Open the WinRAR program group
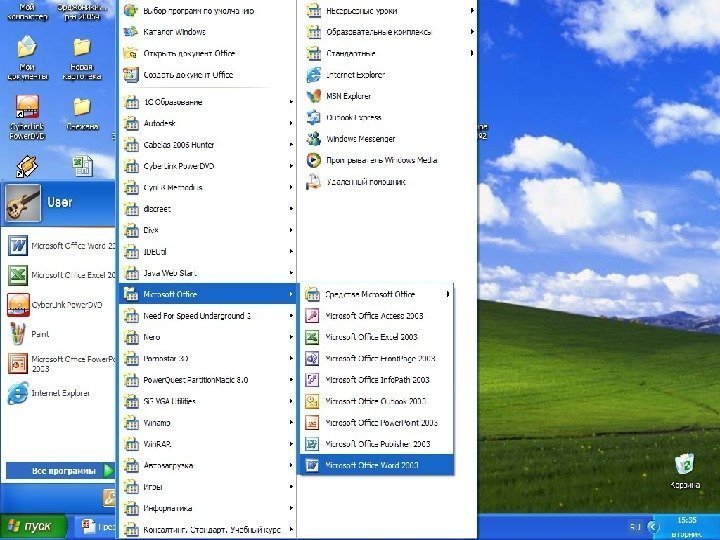720x540 pixels. click(208, 444)
